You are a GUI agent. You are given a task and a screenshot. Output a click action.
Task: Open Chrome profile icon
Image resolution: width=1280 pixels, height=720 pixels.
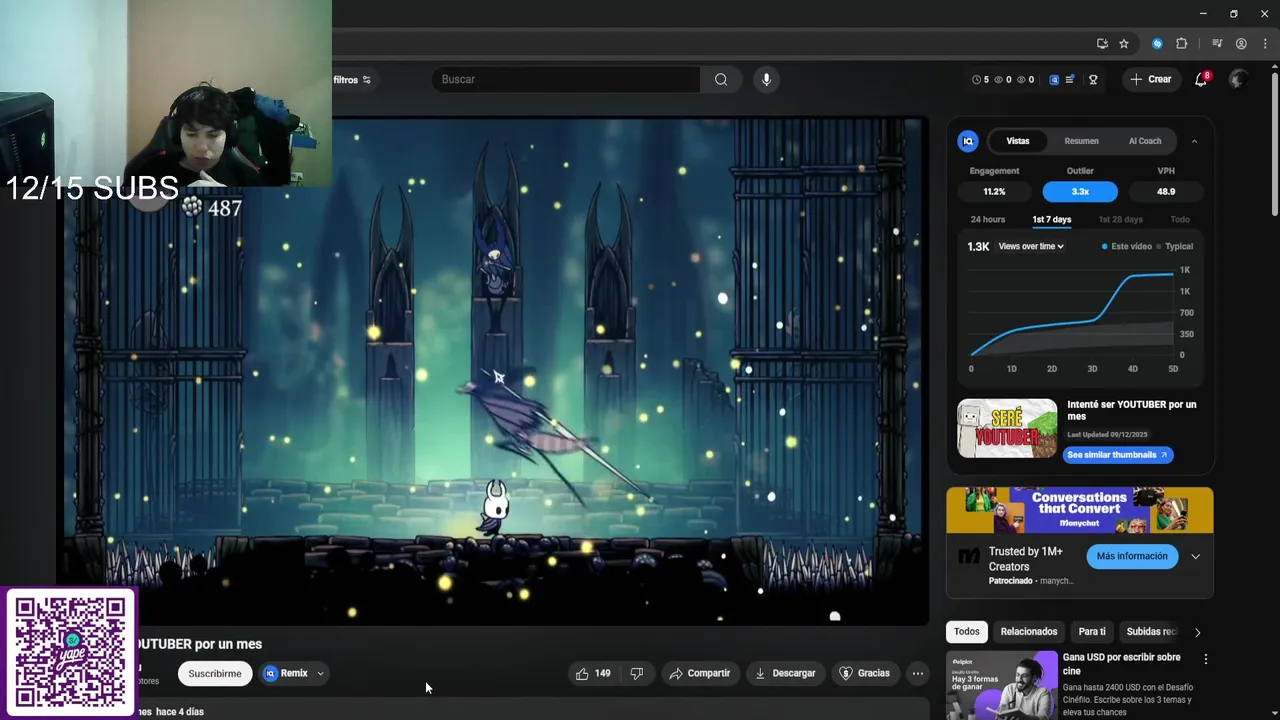pos(1241,43)
